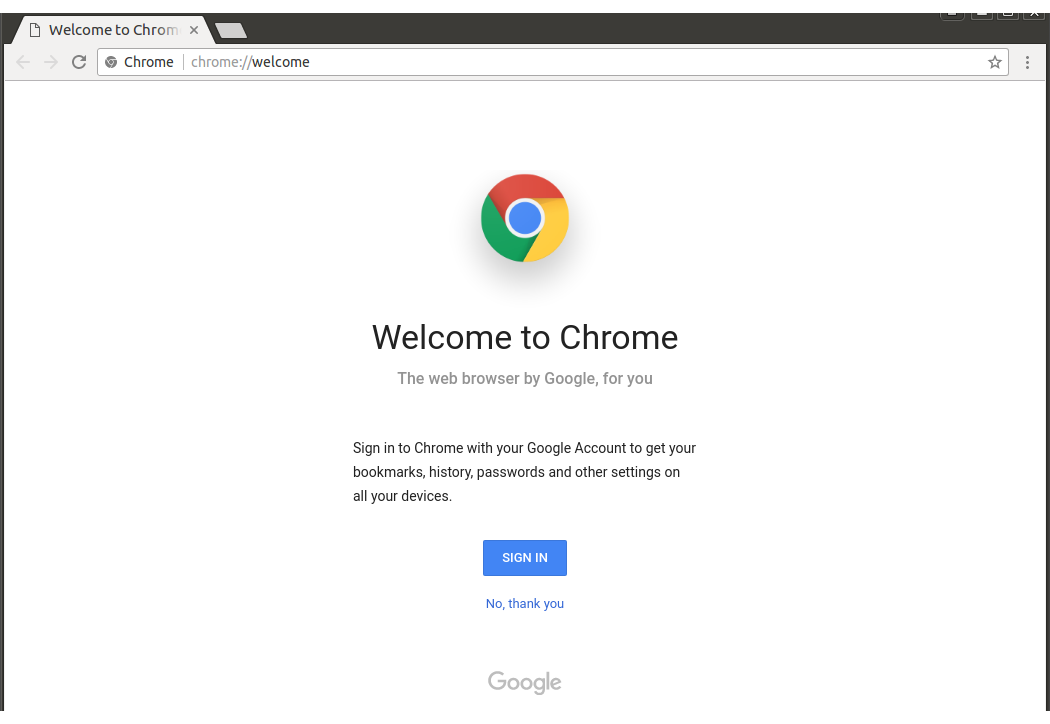Close the Welcome to Chrome tab

pos(194,30)
